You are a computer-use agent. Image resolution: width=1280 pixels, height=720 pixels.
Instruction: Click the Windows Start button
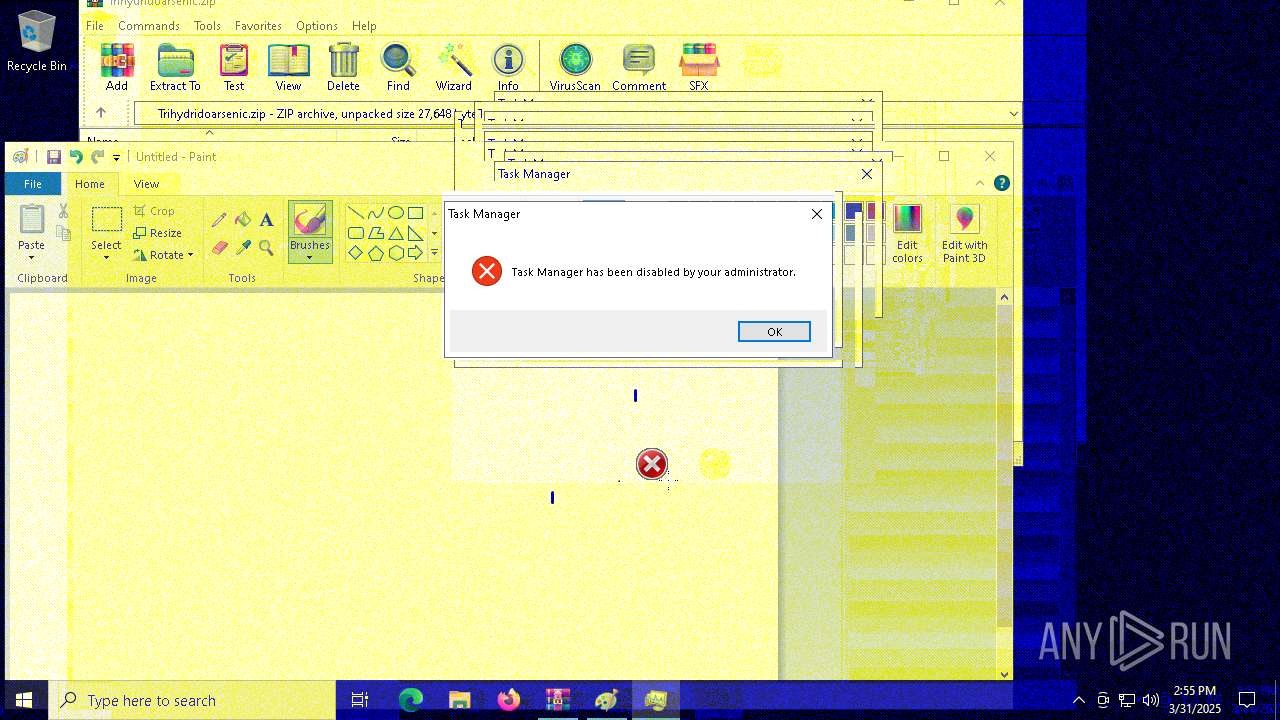[x=24, y=700]
